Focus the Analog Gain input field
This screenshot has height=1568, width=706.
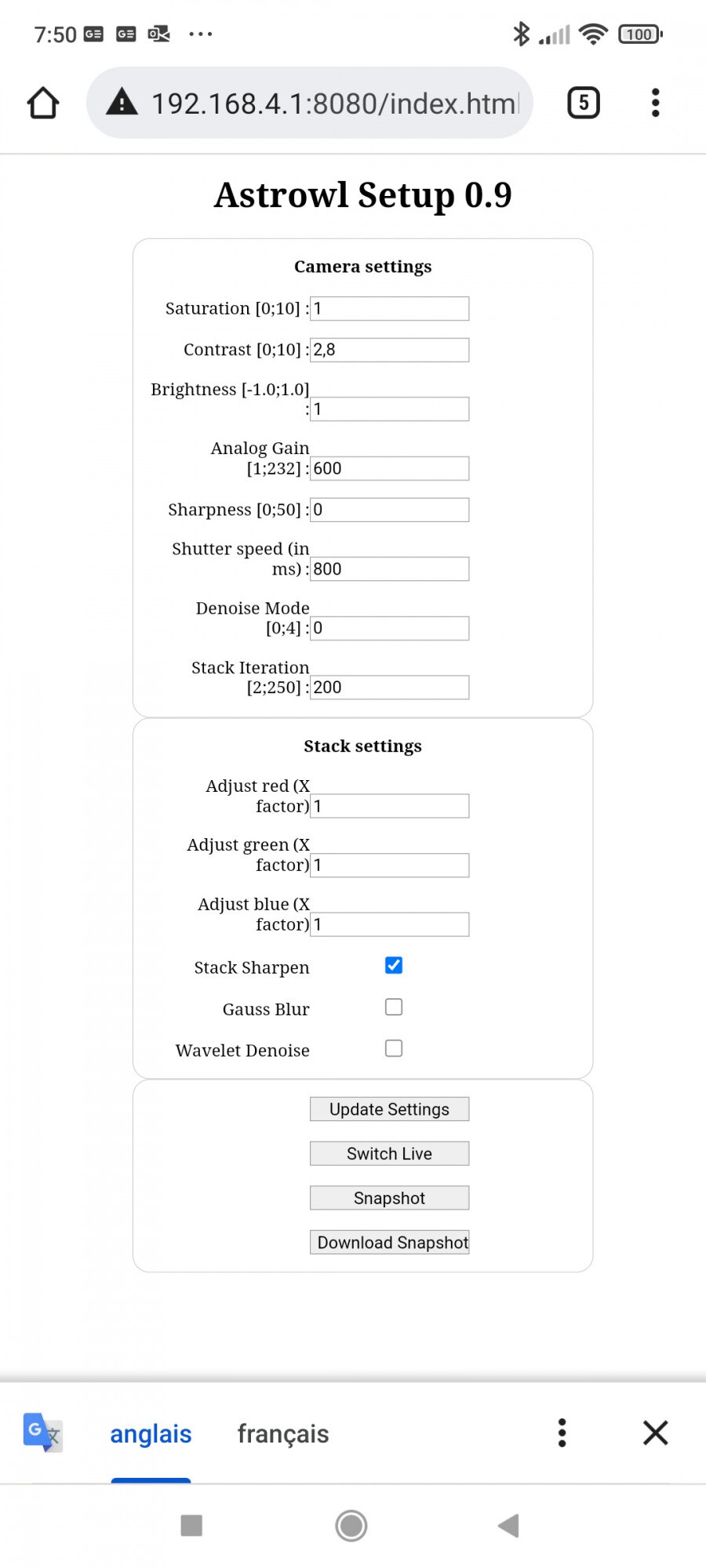pyautogui.click(x=389, y=469)
